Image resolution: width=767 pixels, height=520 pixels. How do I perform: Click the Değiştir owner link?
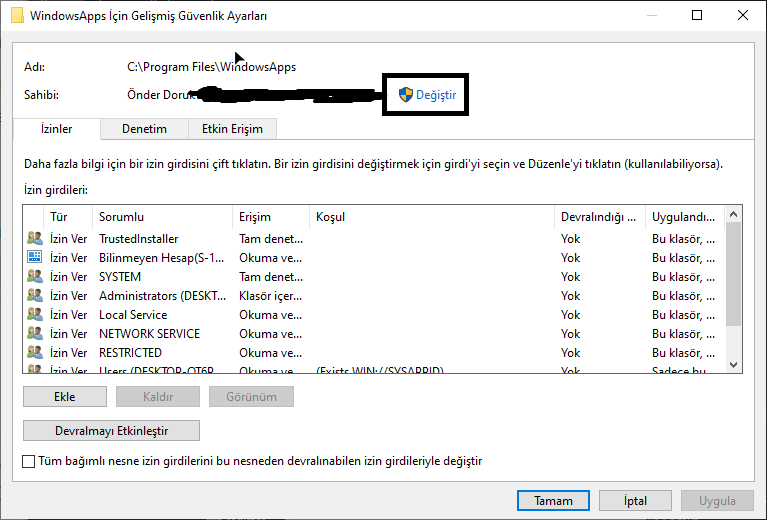[436, 95]
